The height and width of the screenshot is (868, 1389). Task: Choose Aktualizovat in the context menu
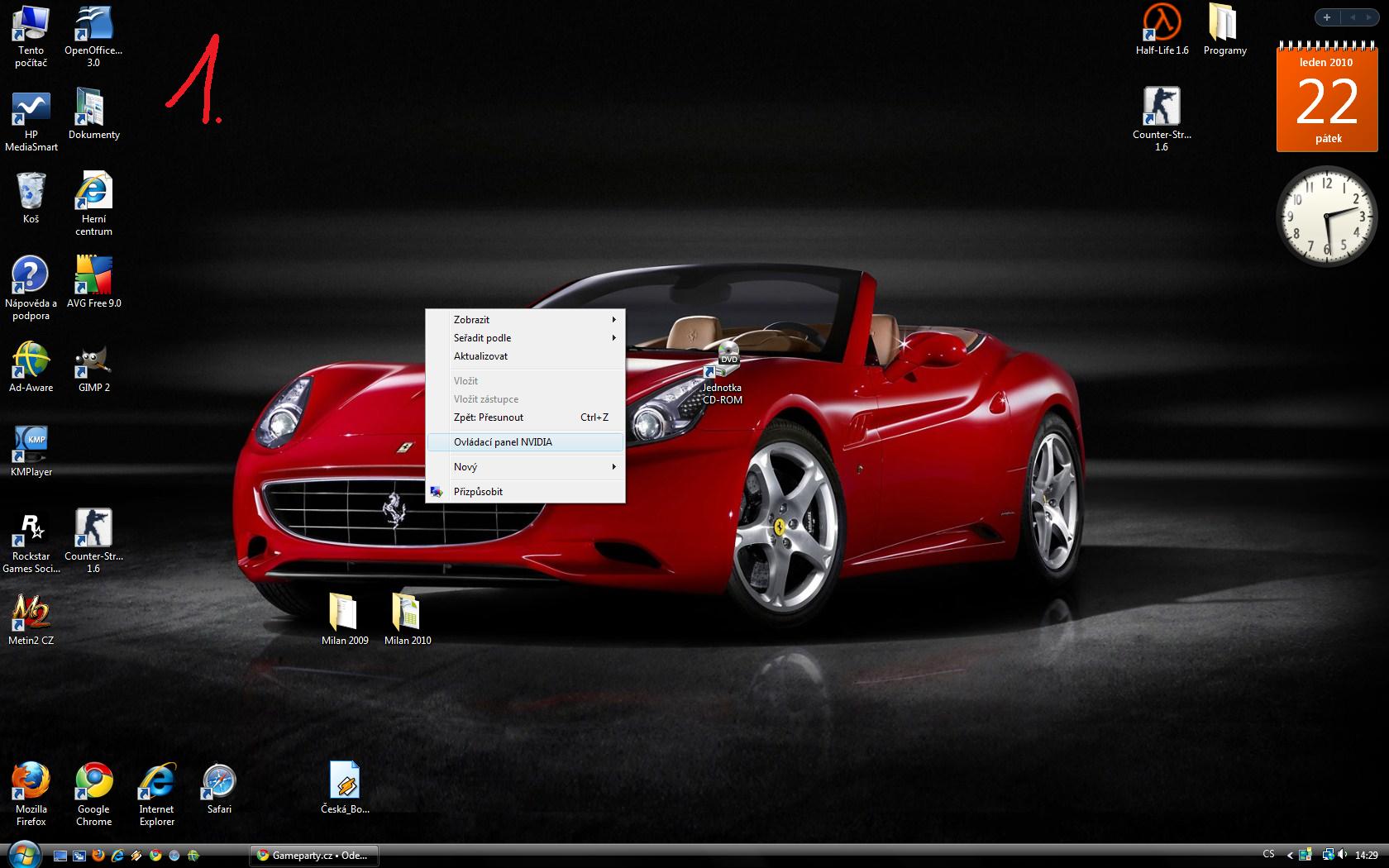point(525,355)
